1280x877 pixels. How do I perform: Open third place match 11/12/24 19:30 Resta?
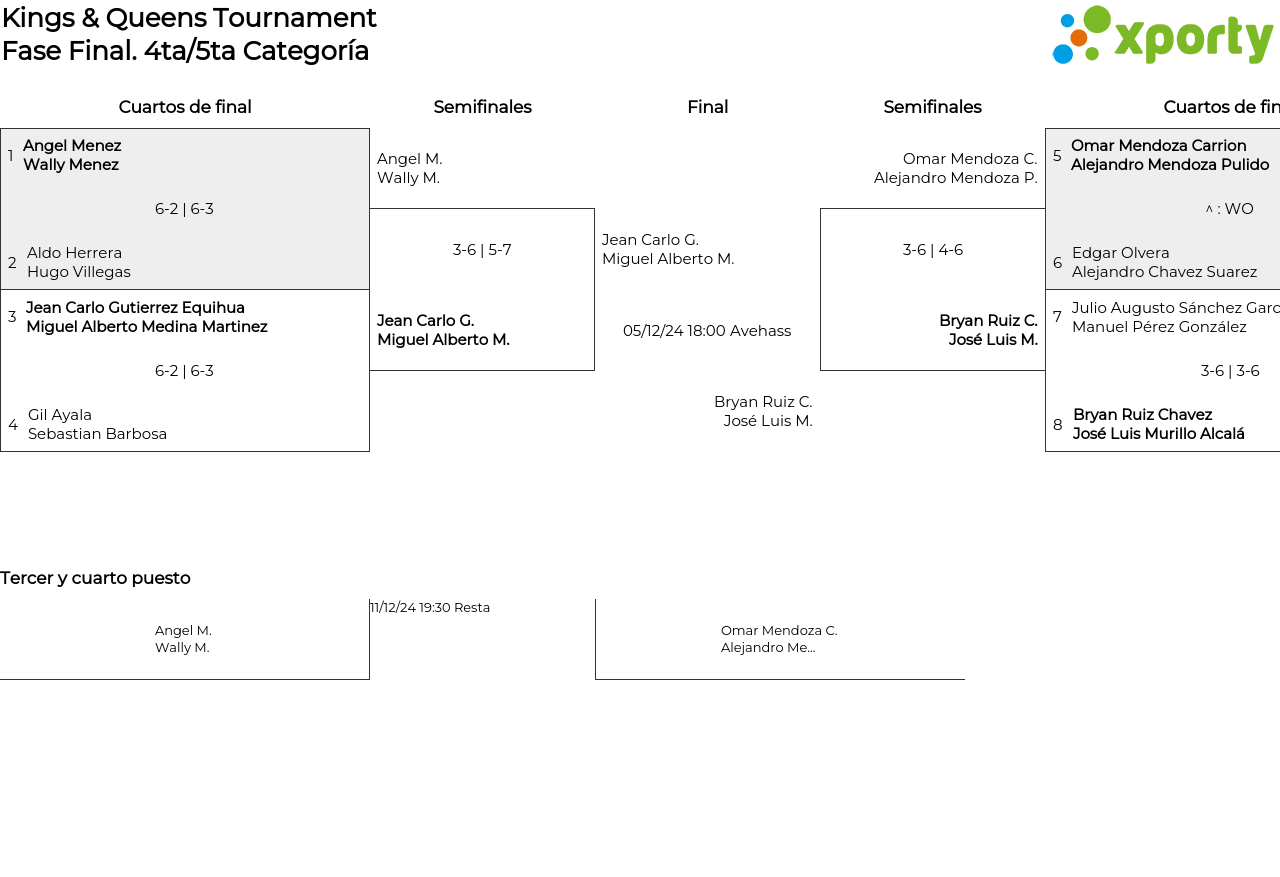pyautogui.click(x=430, y=608)
